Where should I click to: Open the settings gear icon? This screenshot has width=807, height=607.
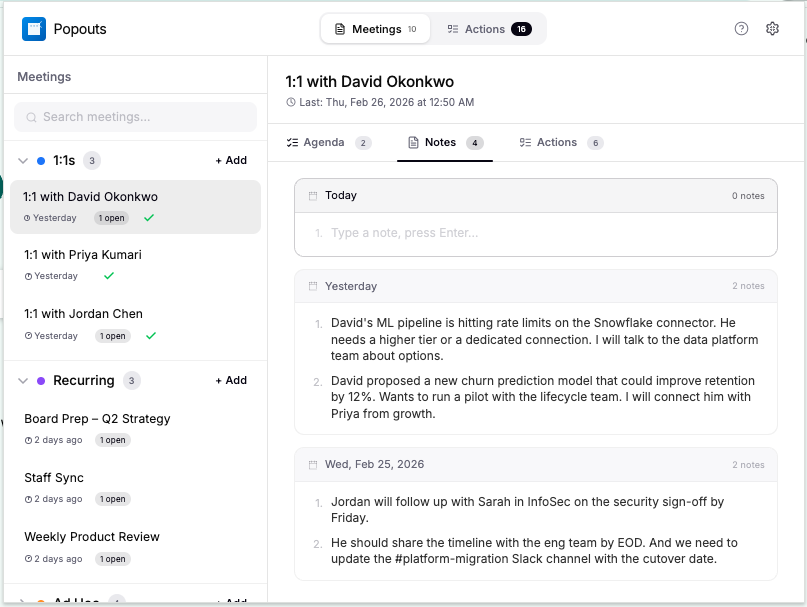[772, 29]
